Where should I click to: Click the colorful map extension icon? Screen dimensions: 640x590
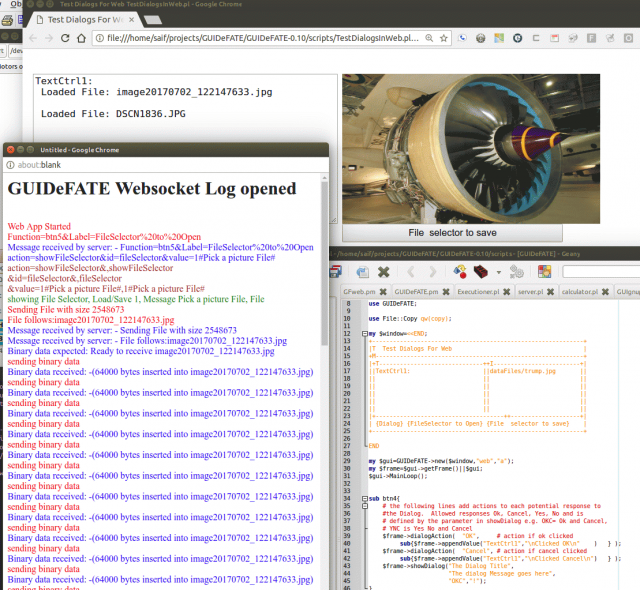coord(499,38)
